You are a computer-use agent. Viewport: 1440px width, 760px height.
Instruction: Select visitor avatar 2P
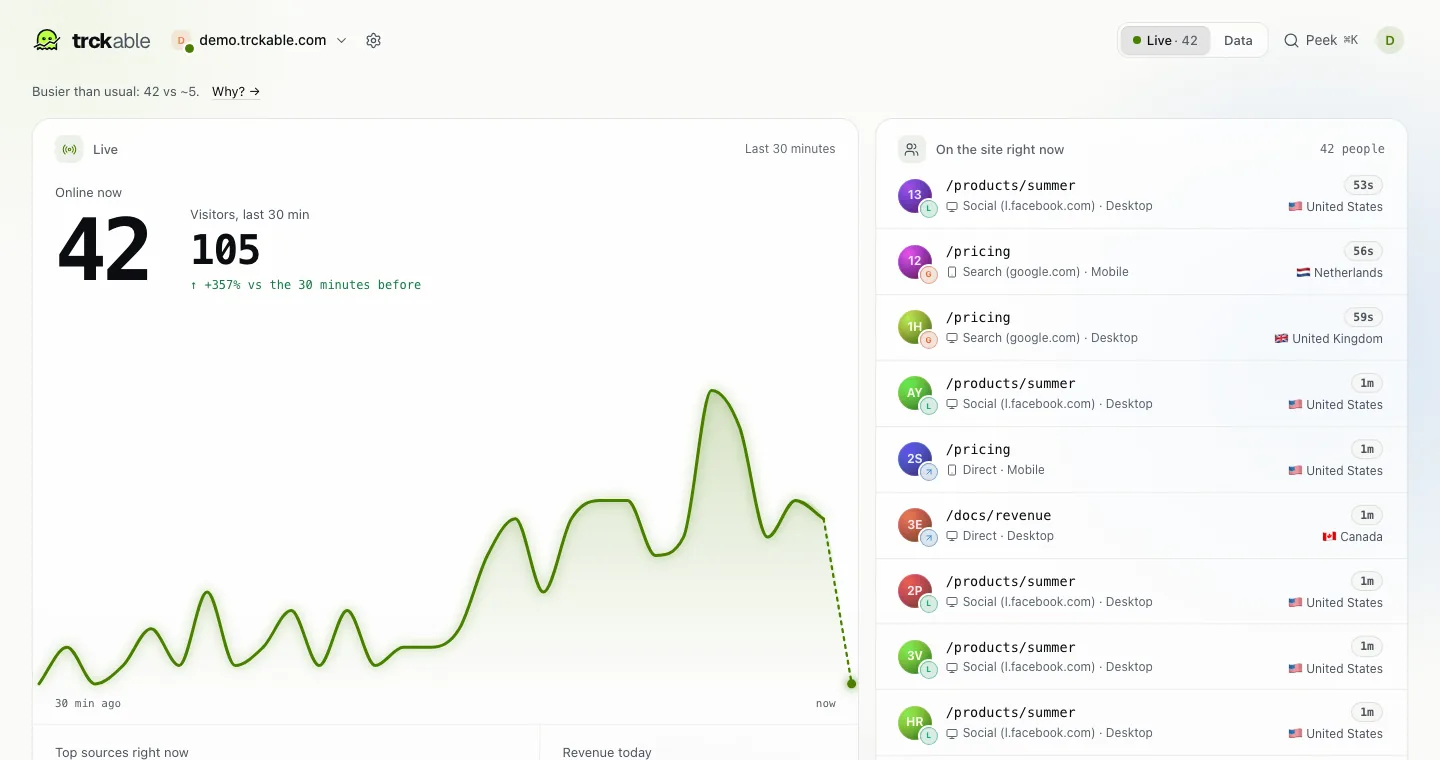[915, 592]
